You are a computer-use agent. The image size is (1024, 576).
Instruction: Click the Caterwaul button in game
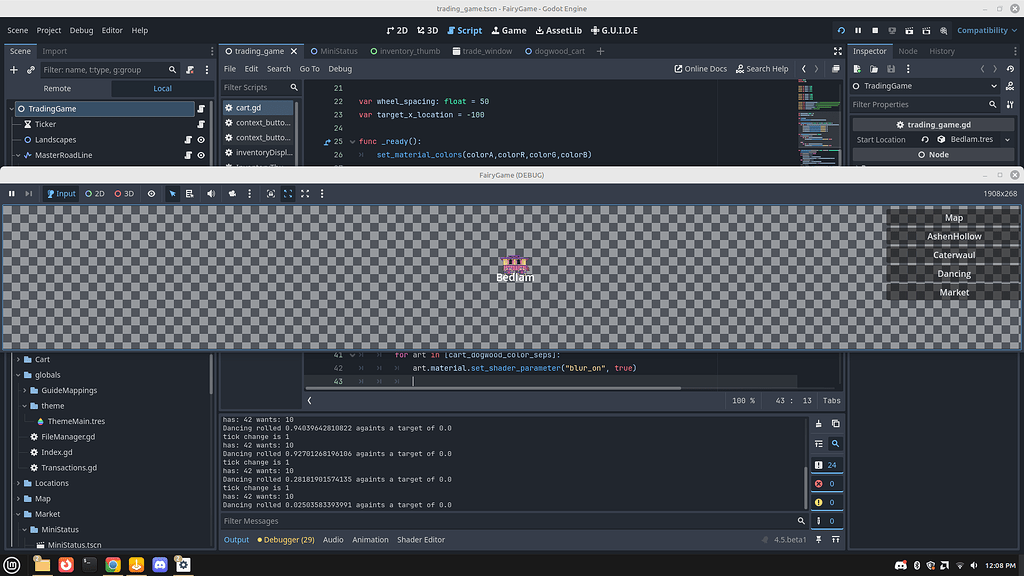[x=953, y=255]
